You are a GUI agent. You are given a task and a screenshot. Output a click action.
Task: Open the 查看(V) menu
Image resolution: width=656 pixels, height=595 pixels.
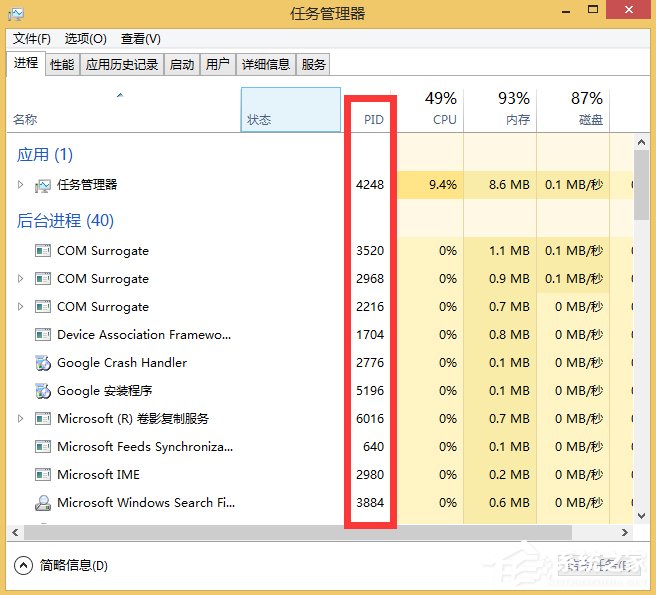[x=141, y=39]
